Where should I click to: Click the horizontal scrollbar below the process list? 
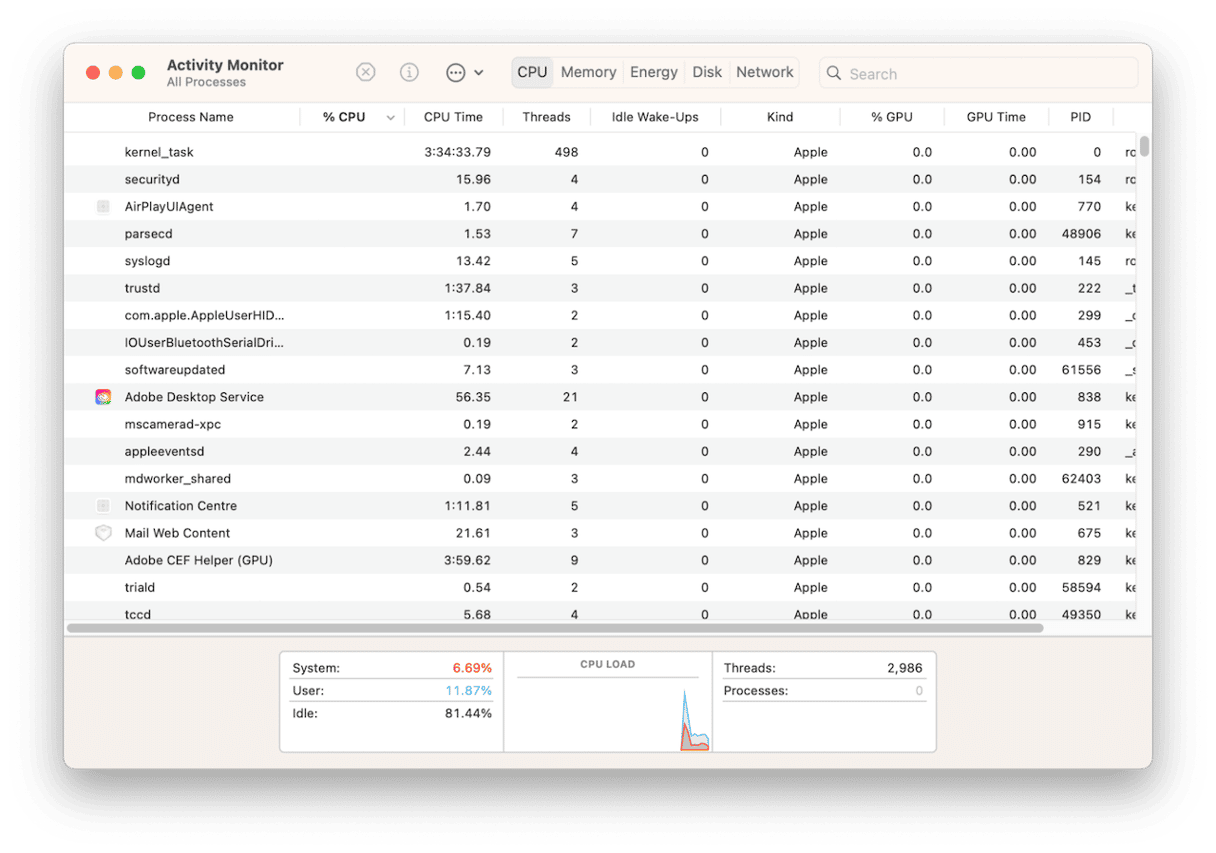(x=555, y=628)
